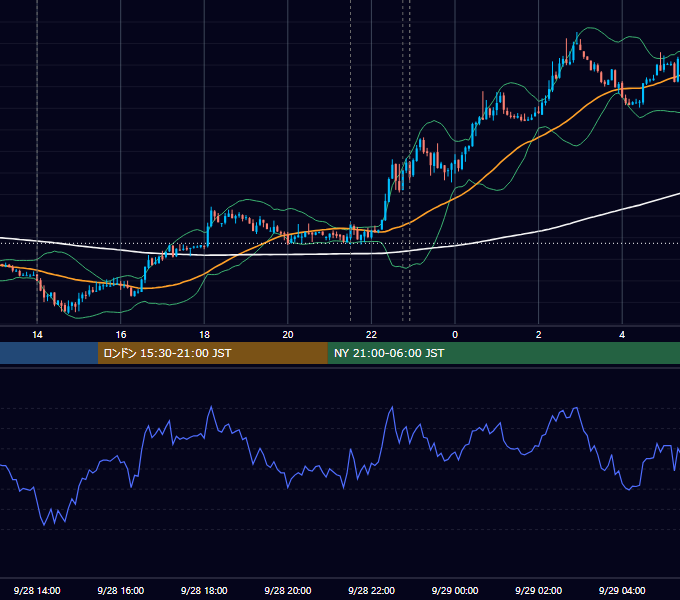Select the NY 21:00-06:00 JST session bar
Viewport: 680px width, 600px height.
(503, 353)
